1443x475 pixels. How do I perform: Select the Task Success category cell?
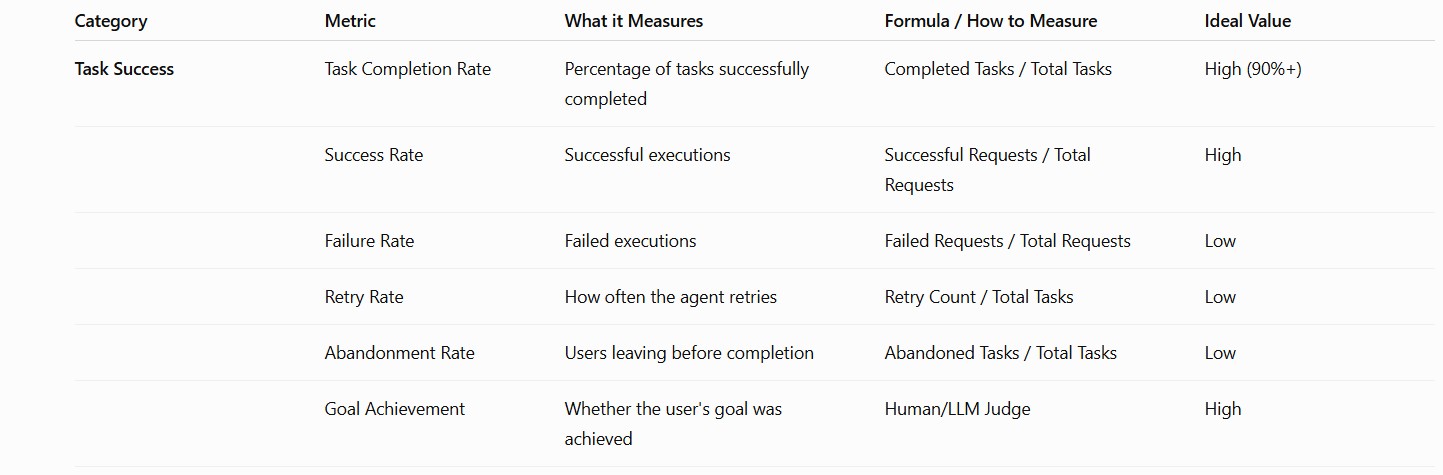coord(124,69)
